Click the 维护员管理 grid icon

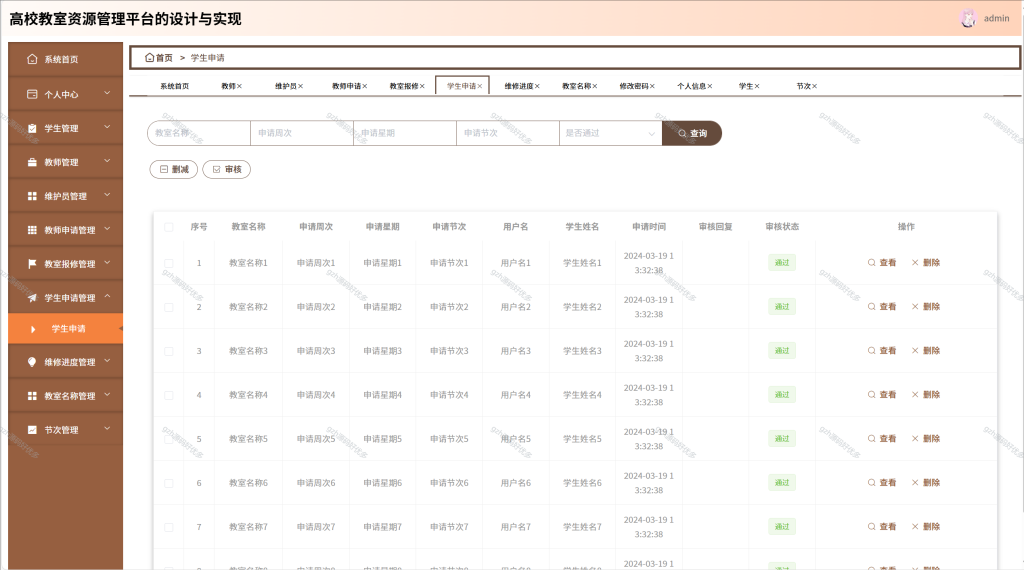(32, 196)
